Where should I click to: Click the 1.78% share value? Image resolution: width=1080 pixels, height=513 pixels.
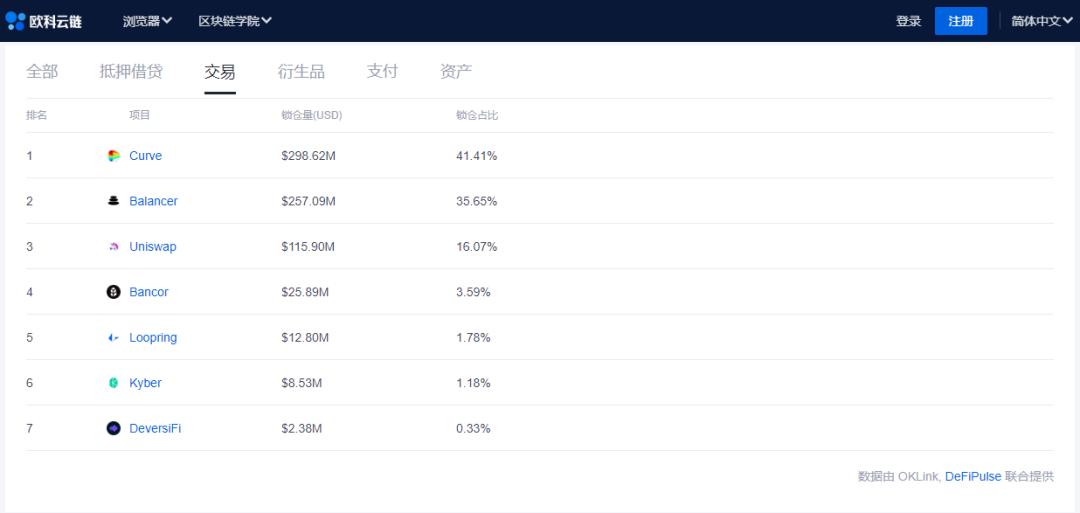tap(473, 337)
